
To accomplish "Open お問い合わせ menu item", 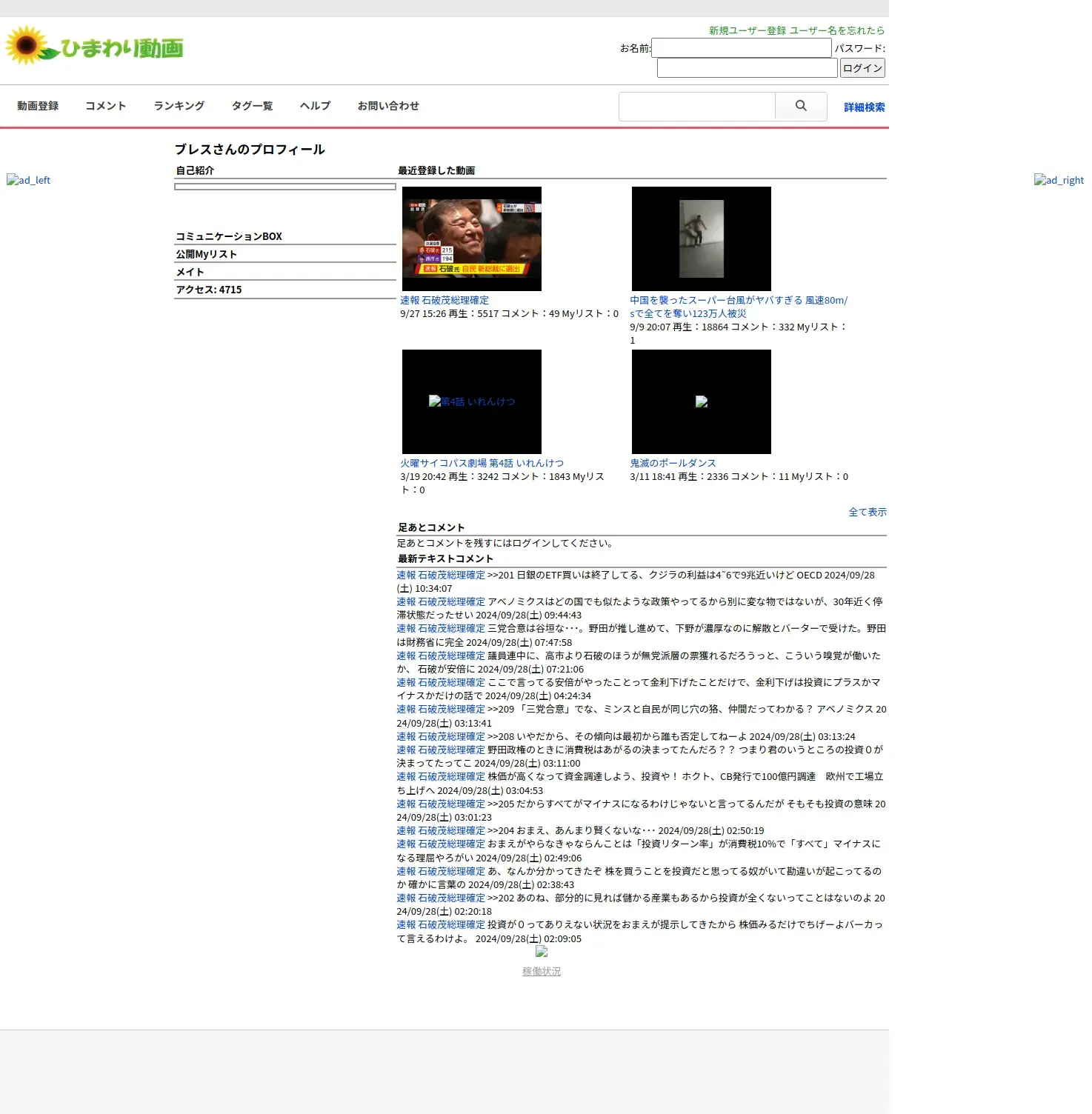I will point(388,106).
